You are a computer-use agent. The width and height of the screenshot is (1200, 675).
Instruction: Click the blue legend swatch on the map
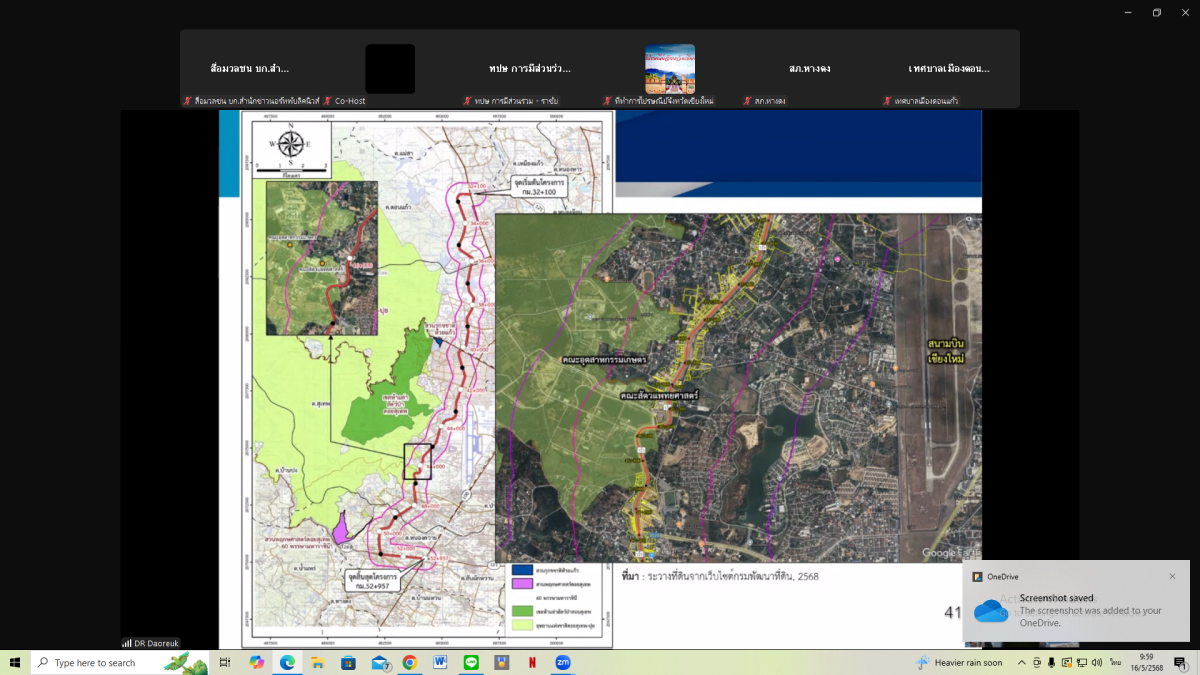click(x=522, y=569)
